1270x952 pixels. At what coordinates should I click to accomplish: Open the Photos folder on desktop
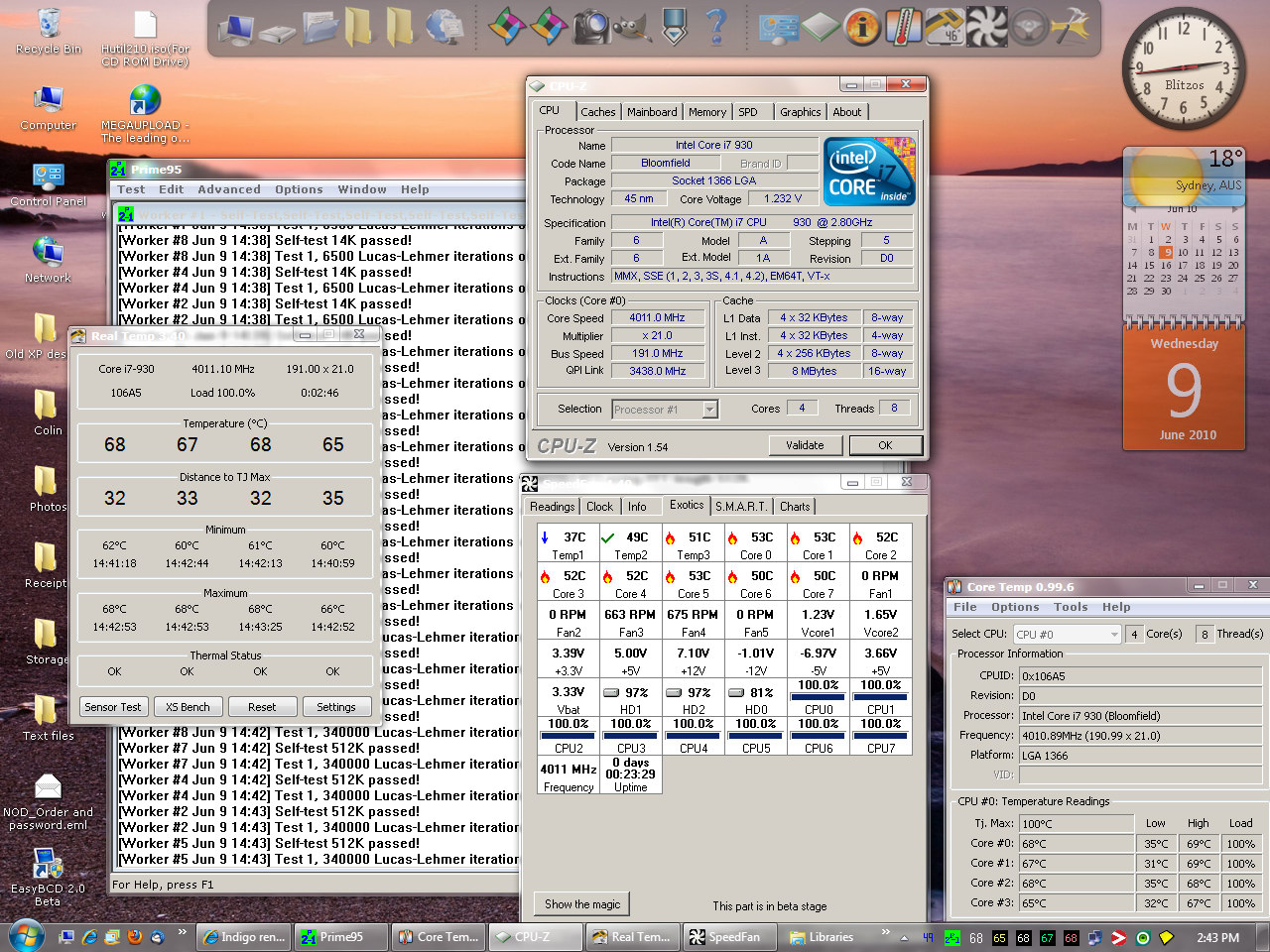pyautogui.click(x=47, y=490)
